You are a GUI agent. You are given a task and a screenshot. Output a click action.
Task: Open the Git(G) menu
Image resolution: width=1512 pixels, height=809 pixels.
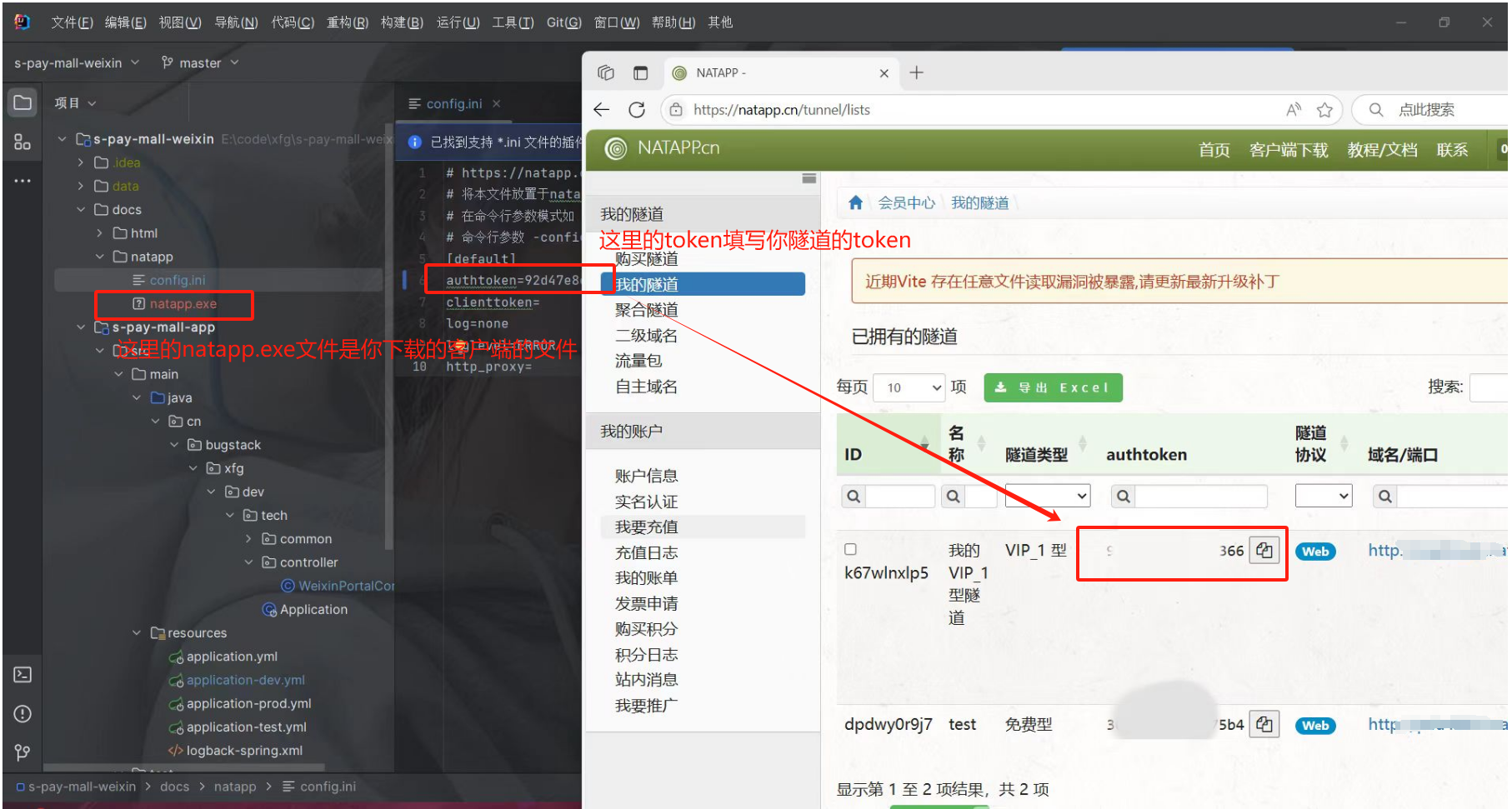pos(563,22)
